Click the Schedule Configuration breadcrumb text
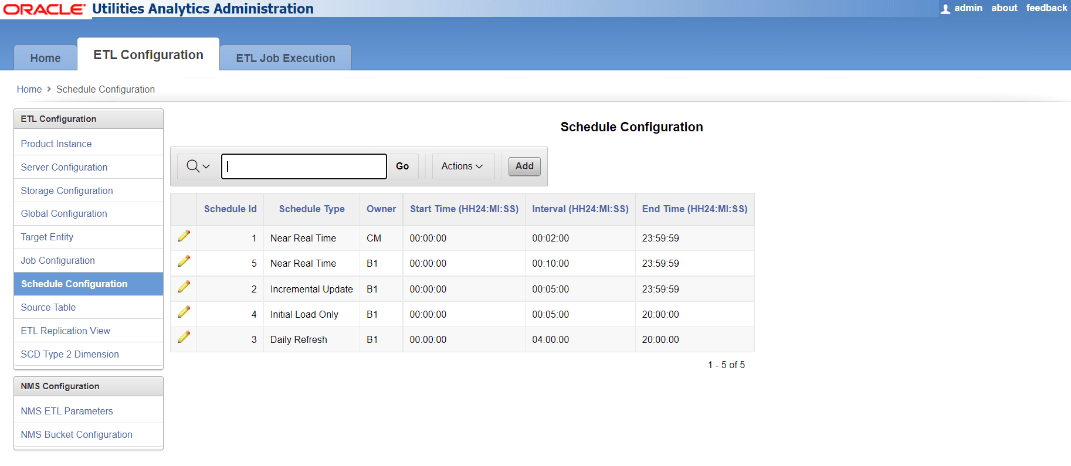 105,90
